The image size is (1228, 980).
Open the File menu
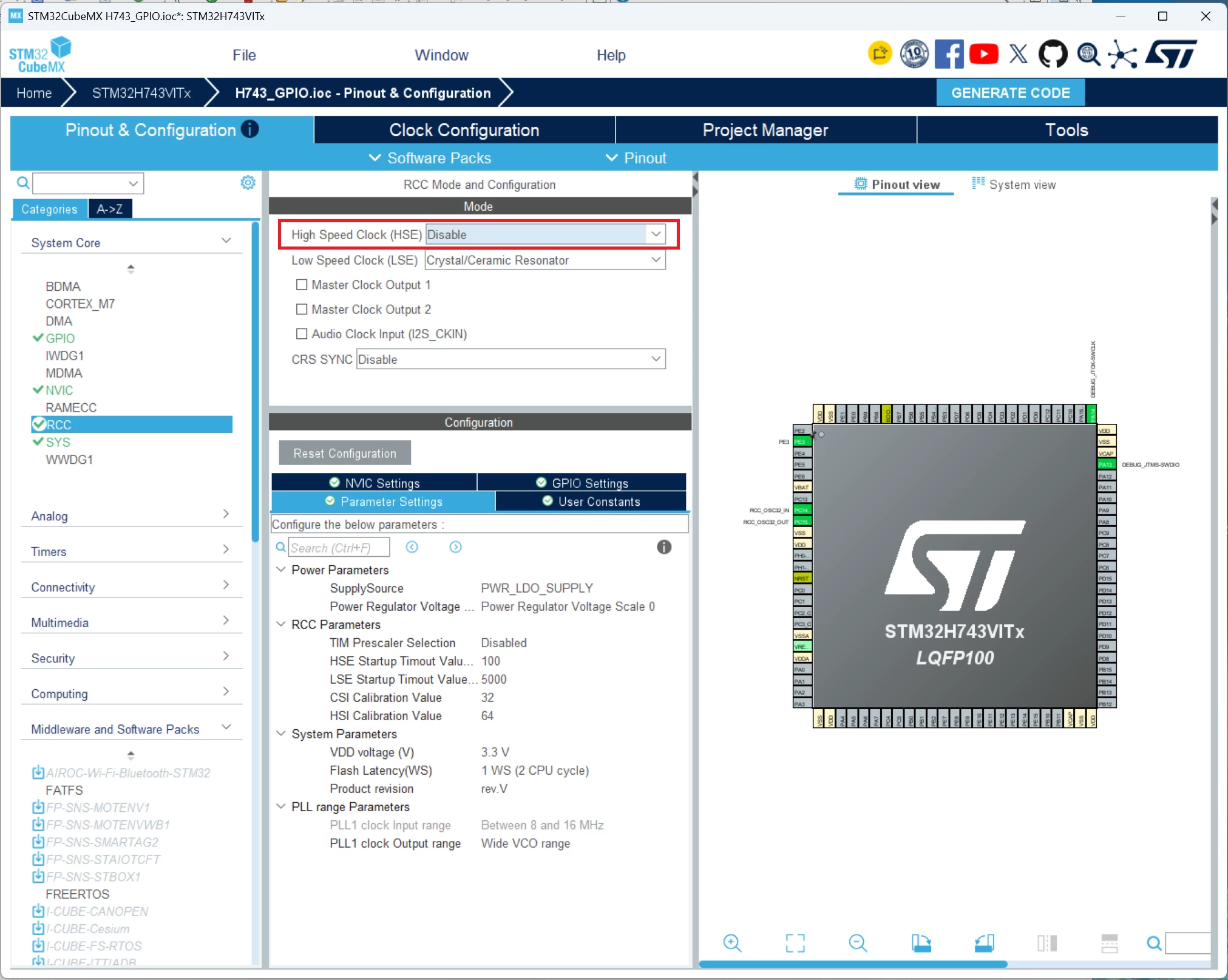coord(244,55)
